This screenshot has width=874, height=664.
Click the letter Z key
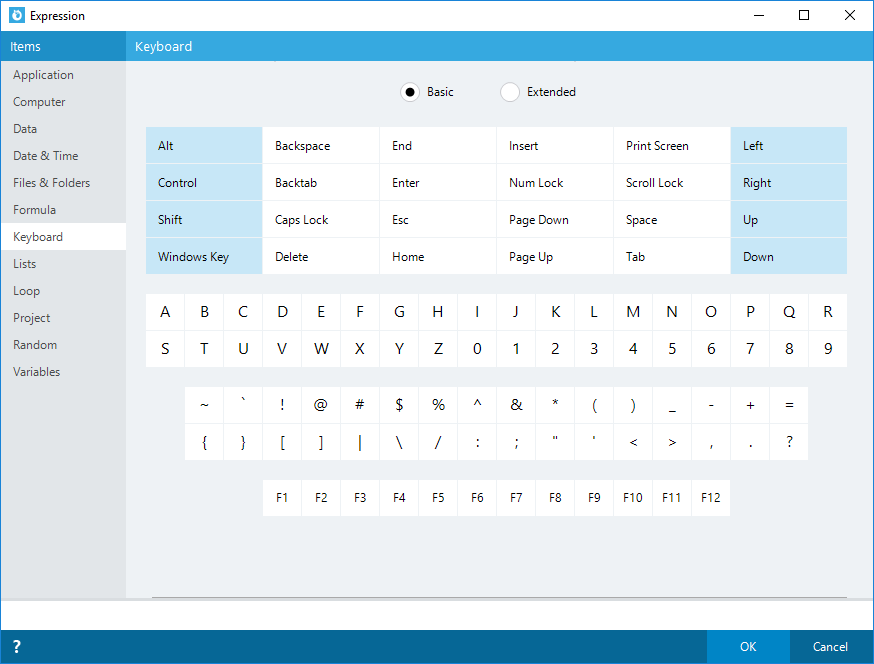click(438, 348)
